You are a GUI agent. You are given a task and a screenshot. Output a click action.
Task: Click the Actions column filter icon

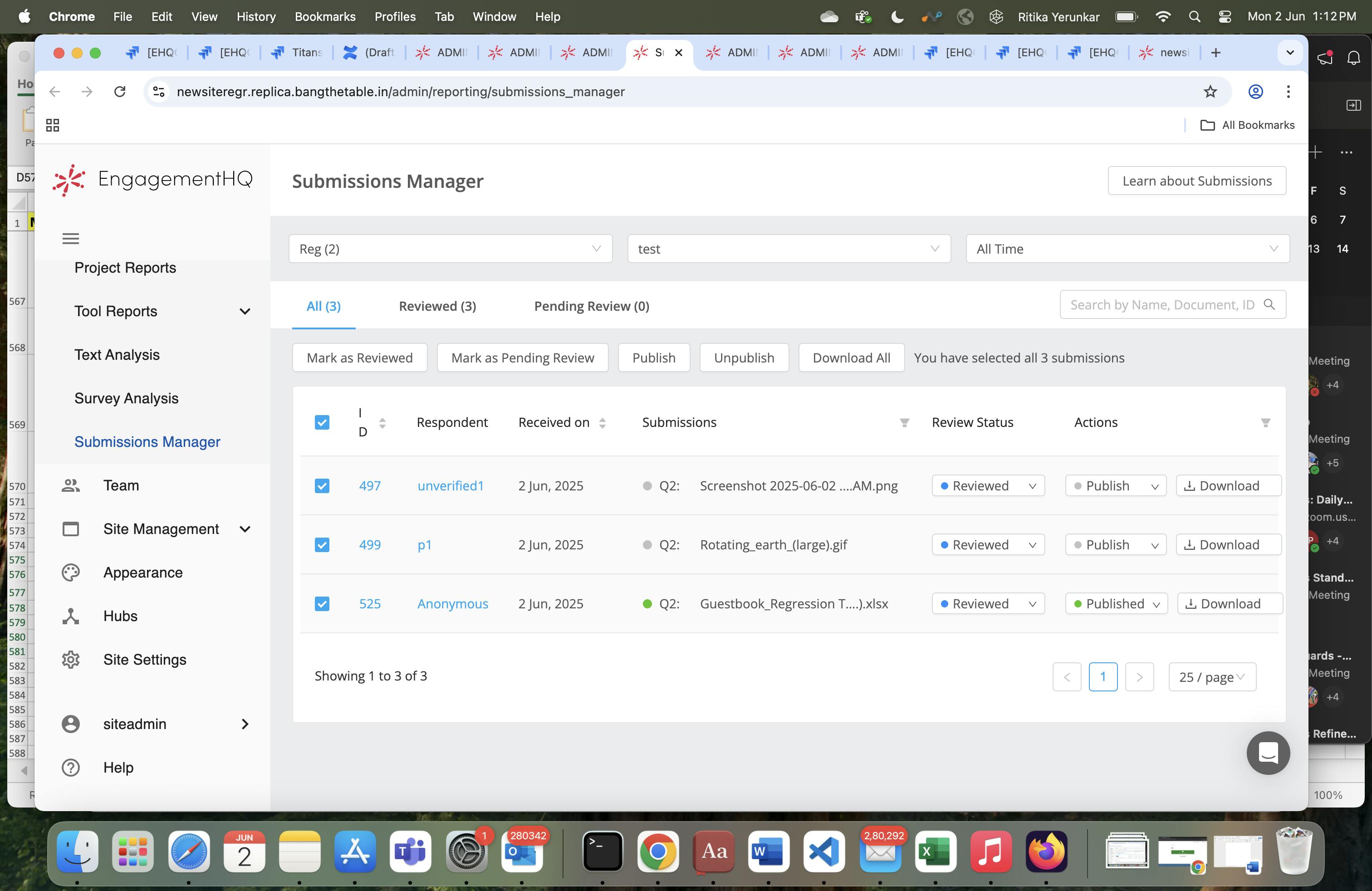tap(1265, 423)
